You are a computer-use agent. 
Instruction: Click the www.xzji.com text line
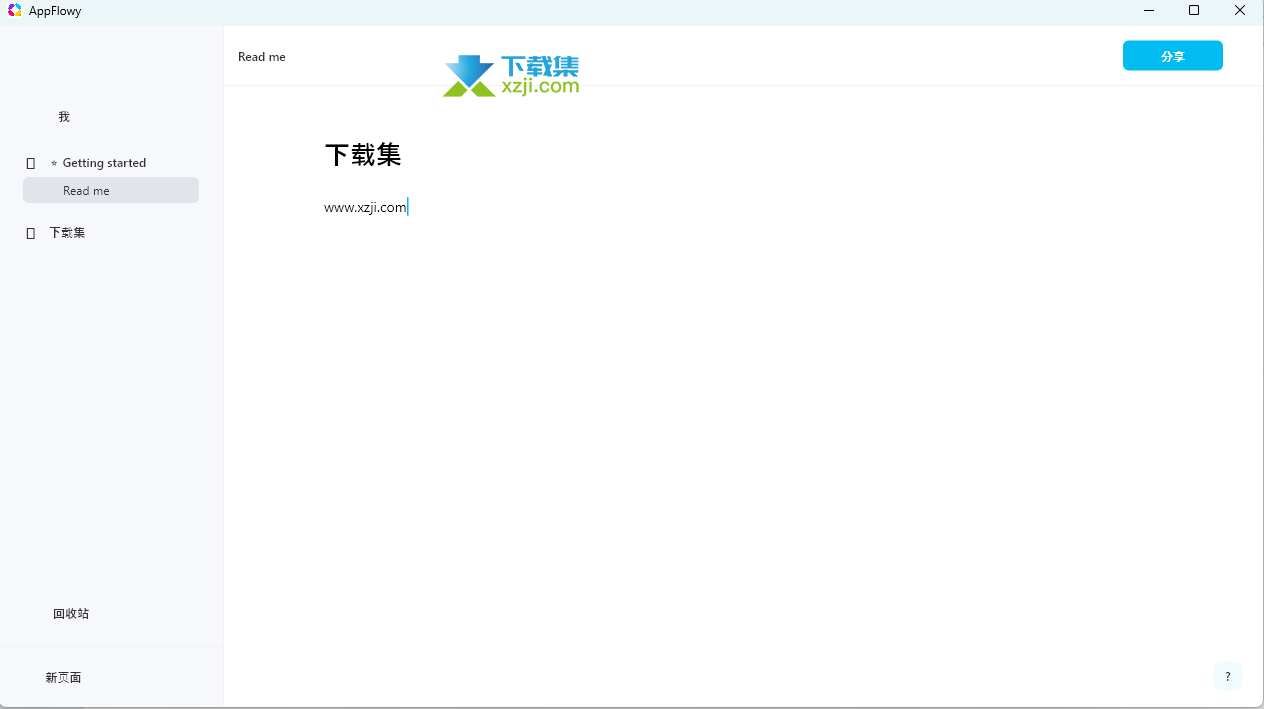pyautogui.click(x=365, y=207)
